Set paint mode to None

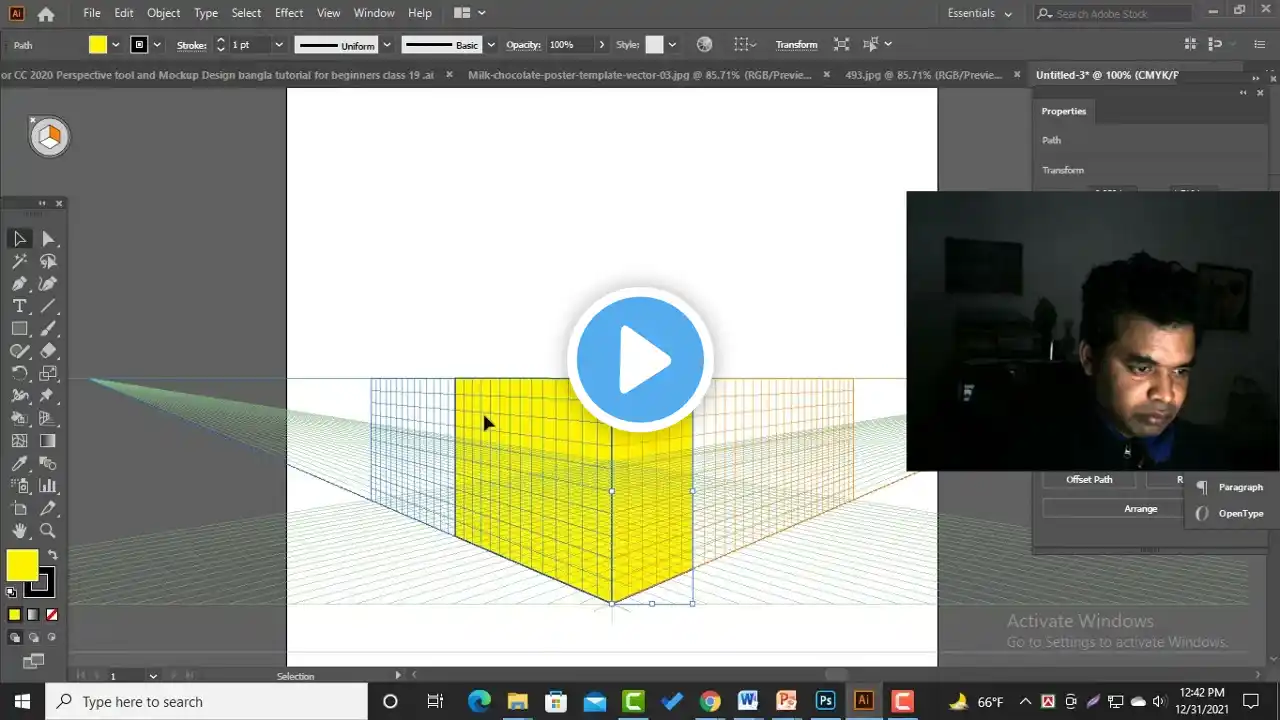coord(52,615)
